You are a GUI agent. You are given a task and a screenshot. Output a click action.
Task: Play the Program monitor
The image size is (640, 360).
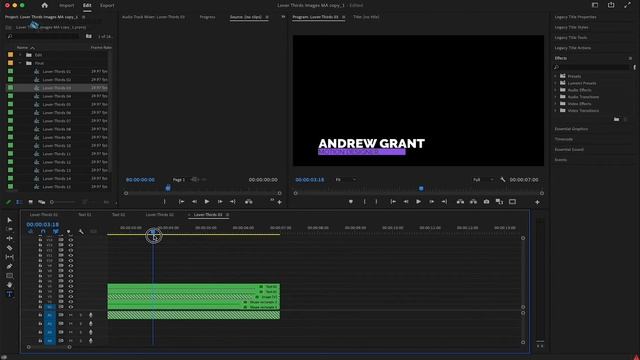tap(418, 202)
